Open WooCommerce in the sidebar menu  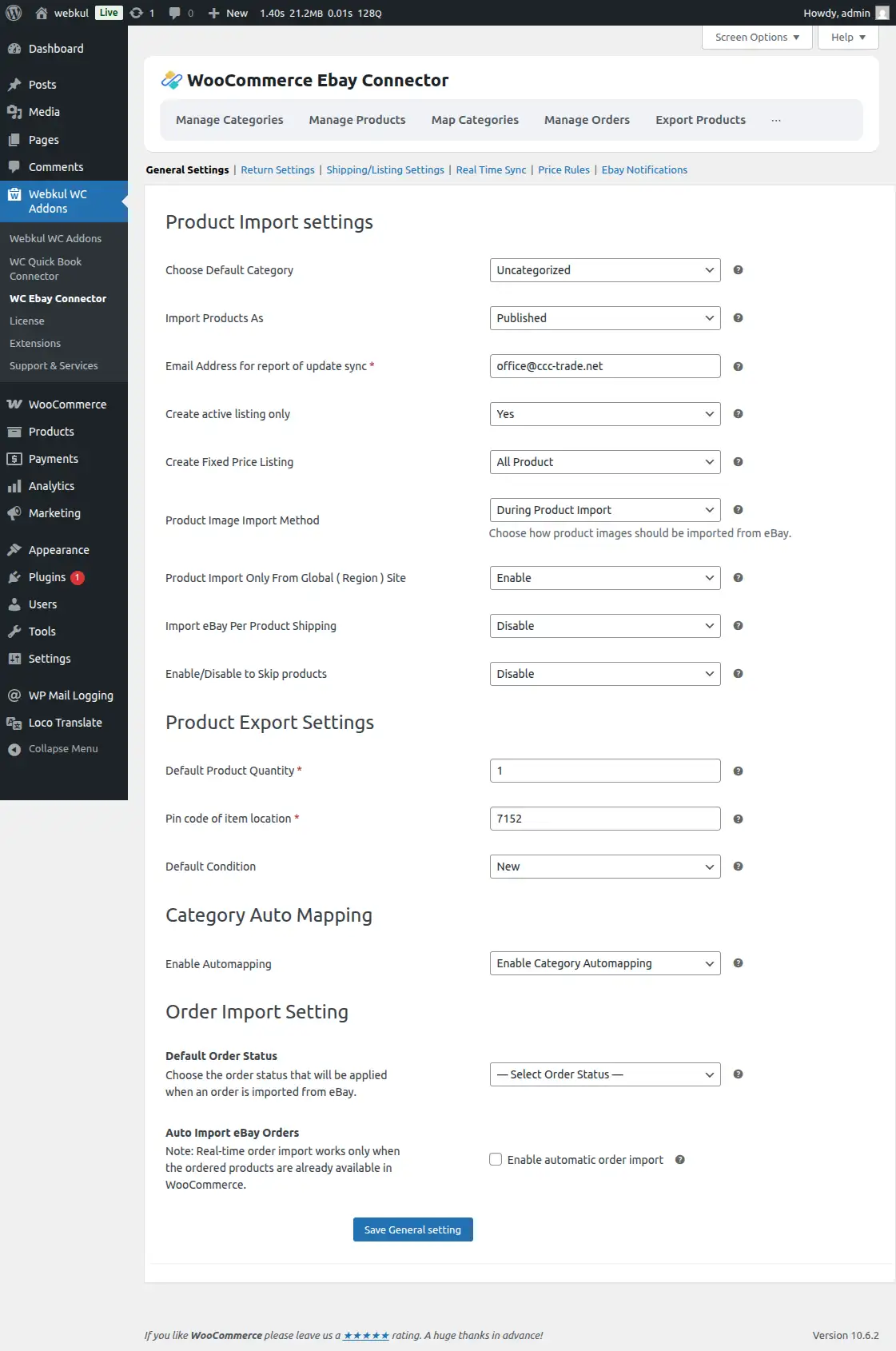[64, 405]
